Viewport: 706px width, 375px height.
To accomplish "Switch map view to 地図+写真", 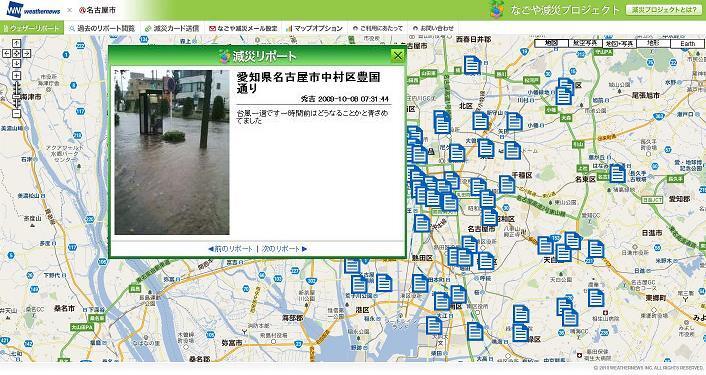I will click(620, 44).
